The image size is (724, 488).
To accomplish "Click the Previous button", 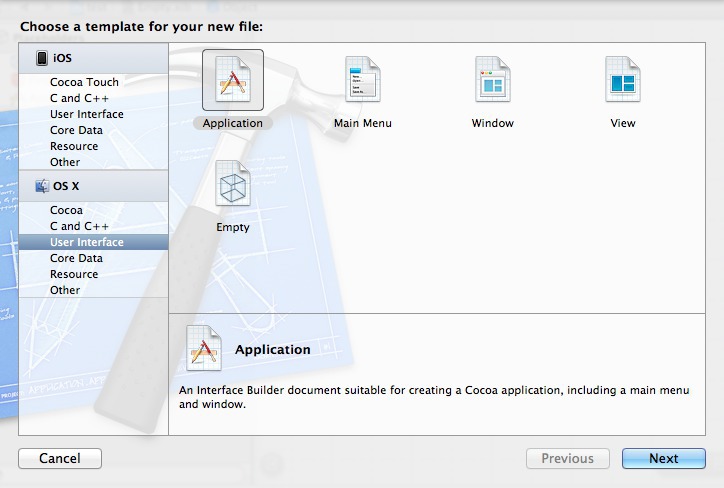I will [x=568, y=458].
